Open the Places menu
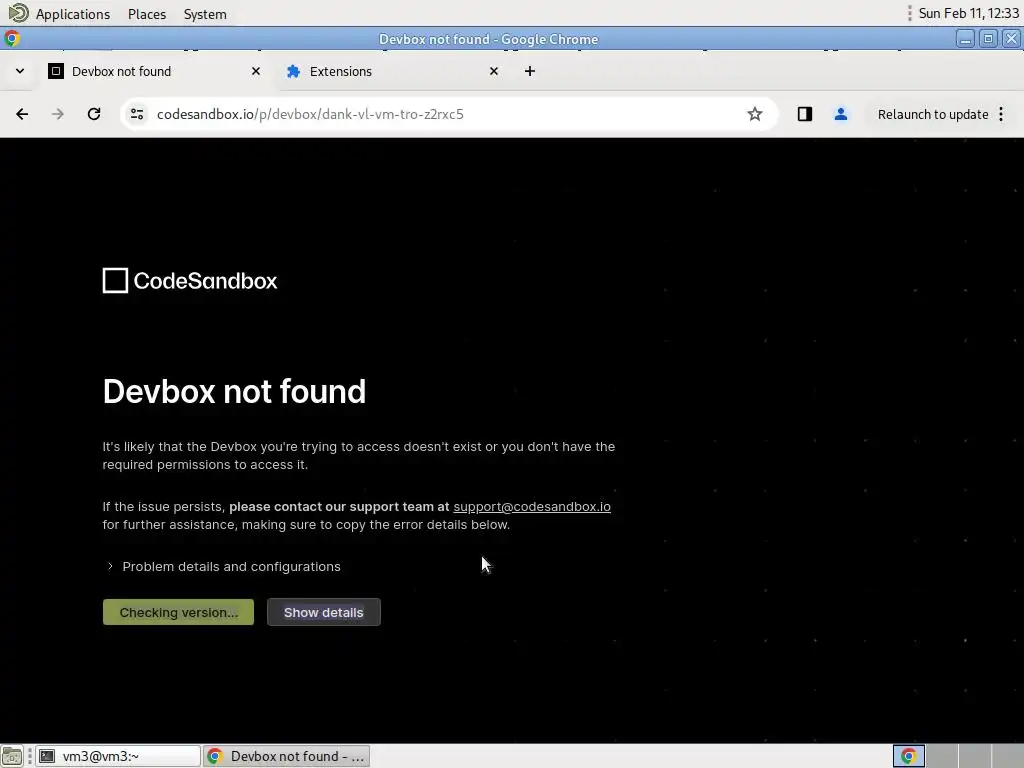The image size is (1024, 768). pos(147,14)
